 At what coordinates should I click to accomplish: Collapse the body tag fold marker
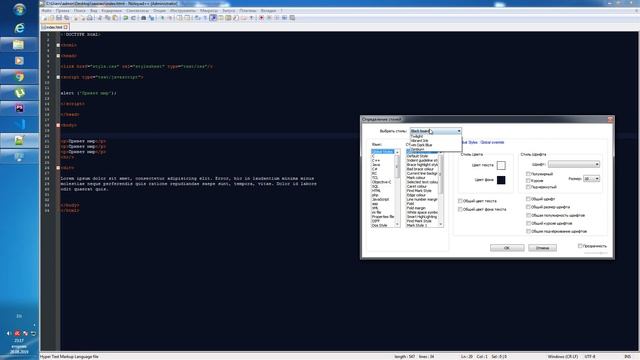point(58,125)
